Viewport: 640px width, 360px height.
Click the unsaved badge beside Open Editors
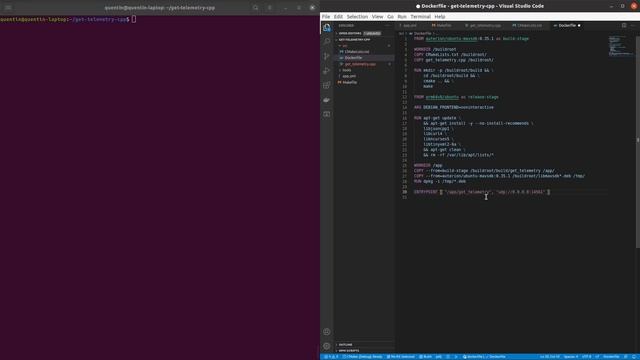[x=372, y=33]
